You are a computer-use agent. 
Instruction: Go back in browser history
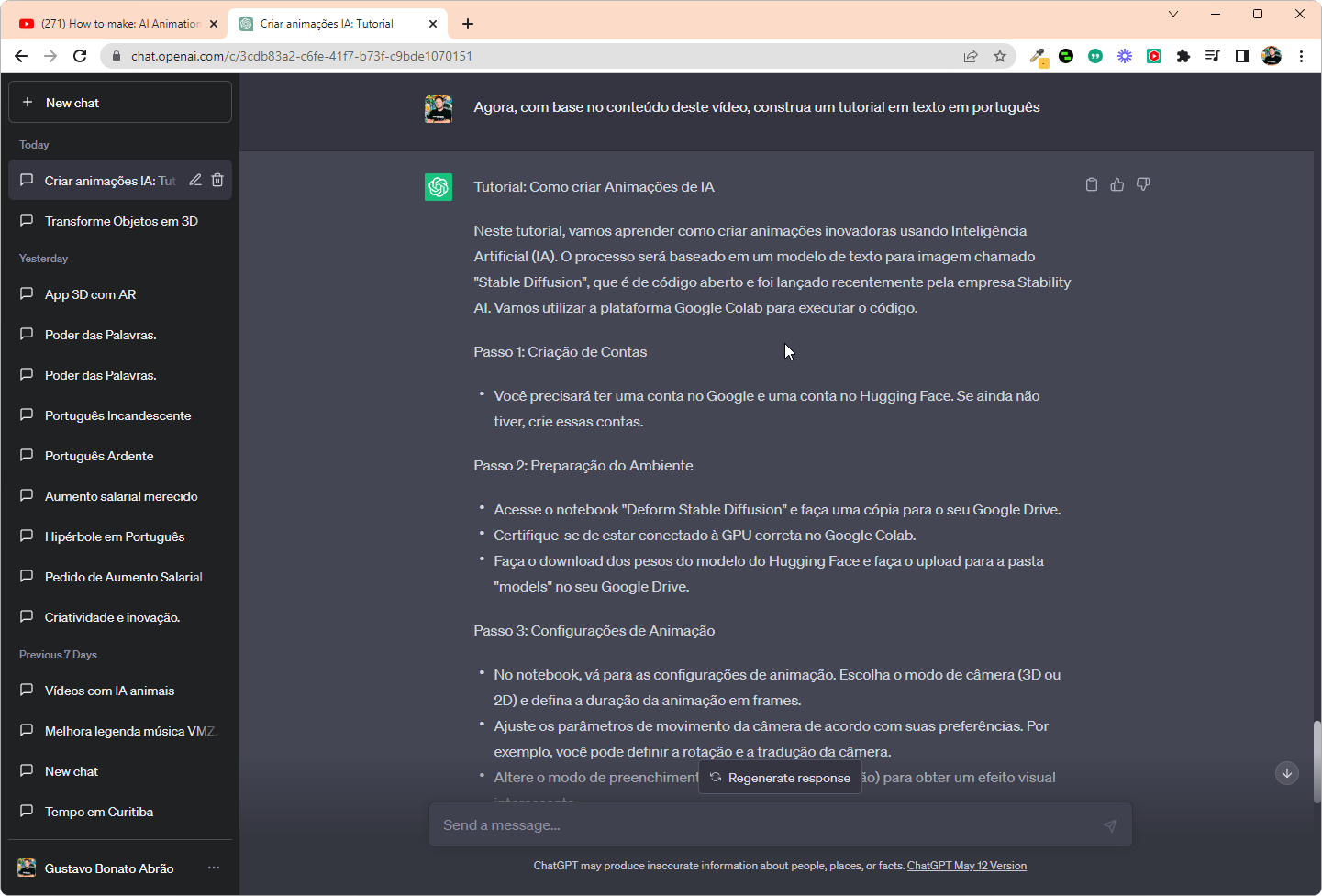[21, 56]
